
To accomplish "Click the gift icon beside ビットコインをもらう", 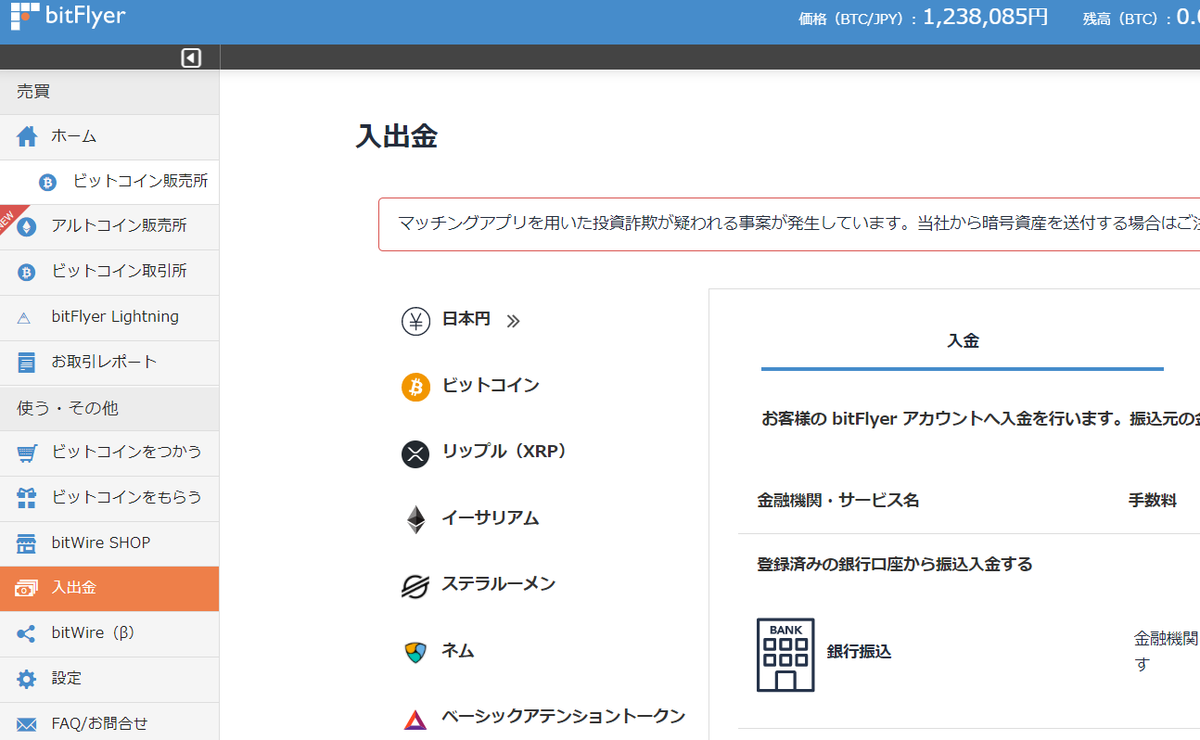I will point(27,497).
